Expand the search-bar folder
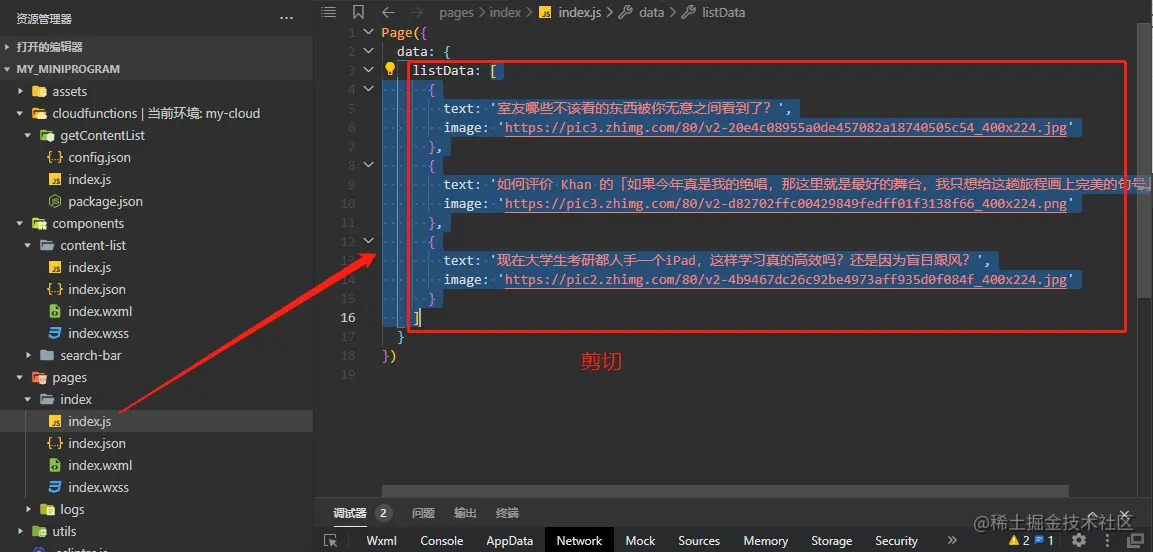The image size is (1153, 552). pos(28,355)
